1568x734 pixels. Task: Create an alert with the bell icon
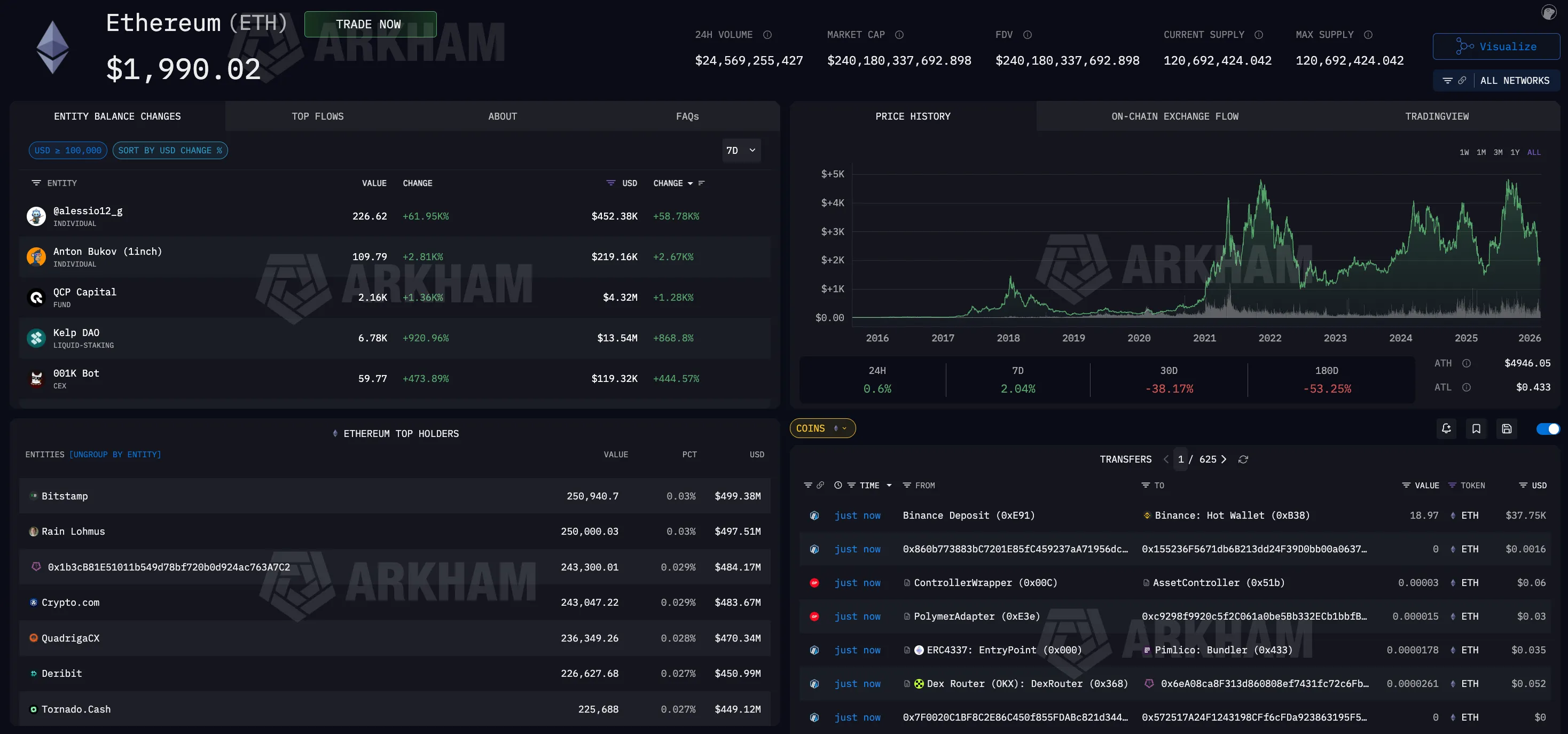pos(1446,428)
